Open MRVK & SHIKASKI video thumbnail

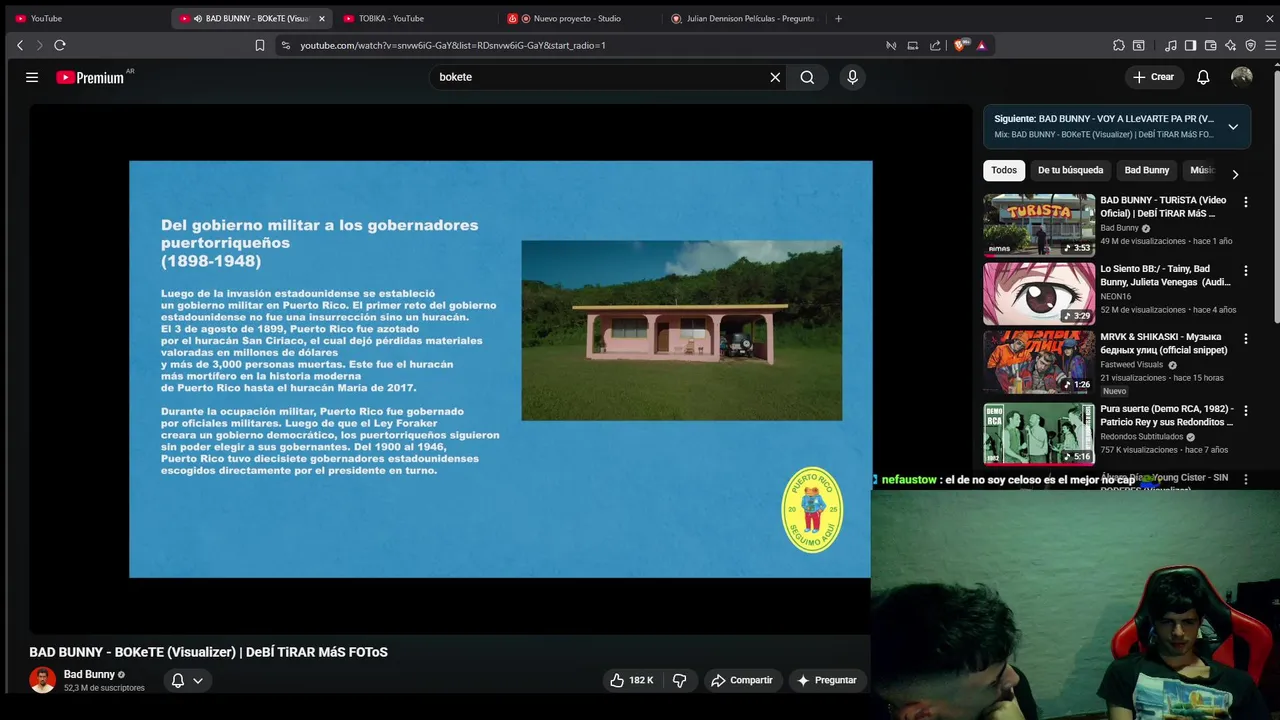pos(1039,362)
